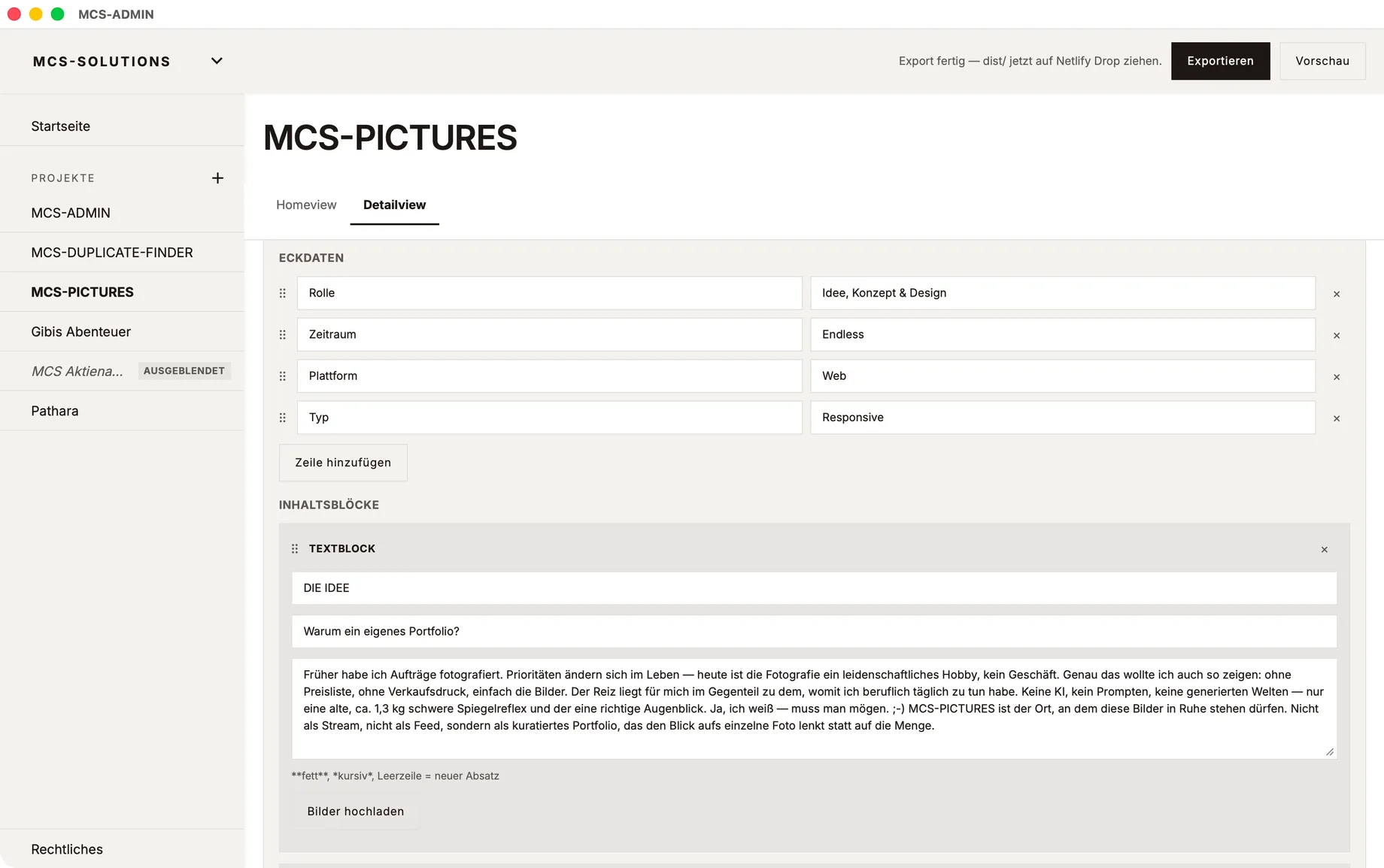The width and height of the screenshot is (1384, 868).
Task: Grab the drag handle of the Zeitraum row
Action: (x=283, y=335)
